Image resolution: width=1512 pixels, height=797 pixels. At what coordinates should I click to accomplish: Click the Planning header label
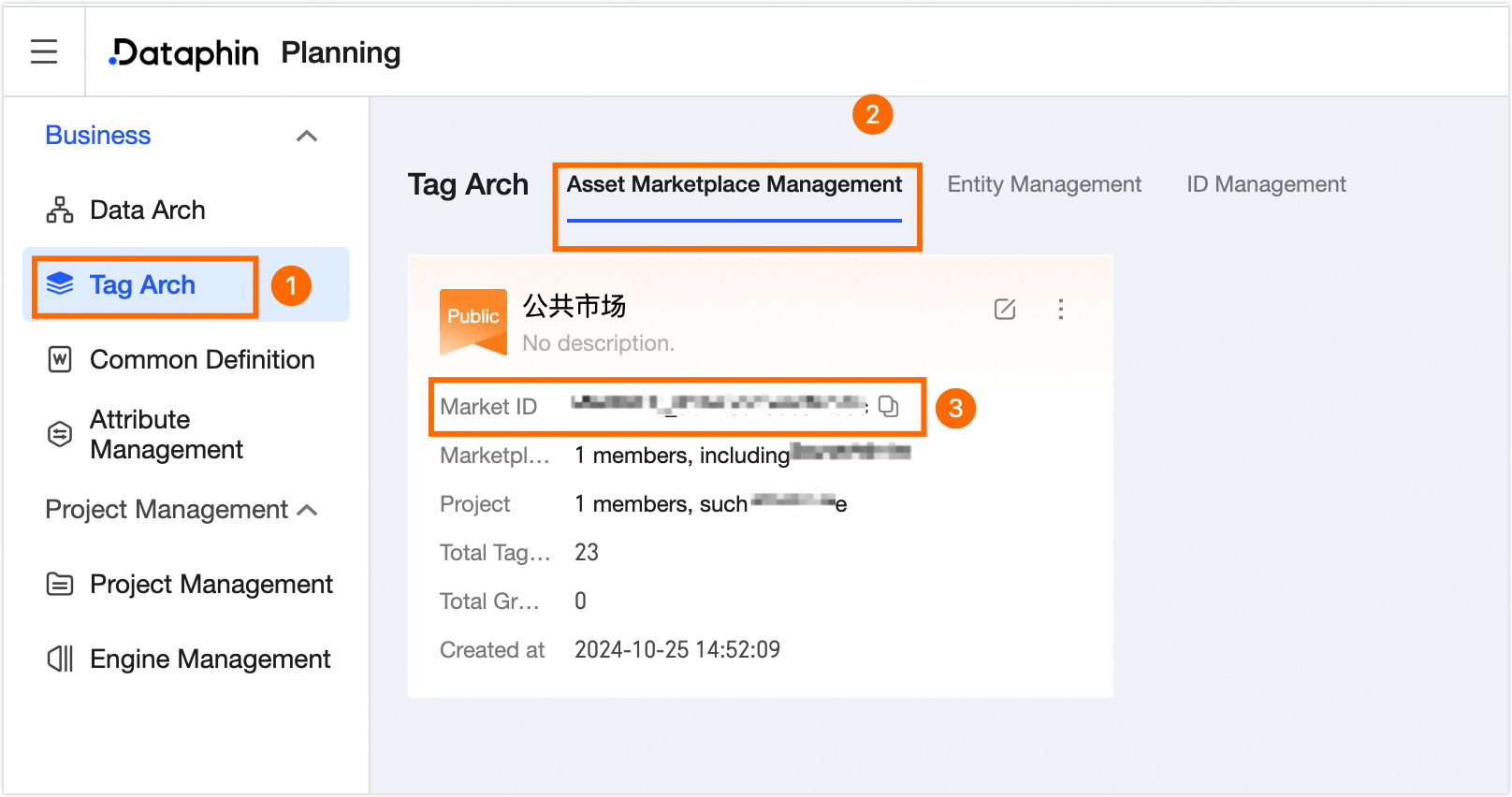coord(341,53)
